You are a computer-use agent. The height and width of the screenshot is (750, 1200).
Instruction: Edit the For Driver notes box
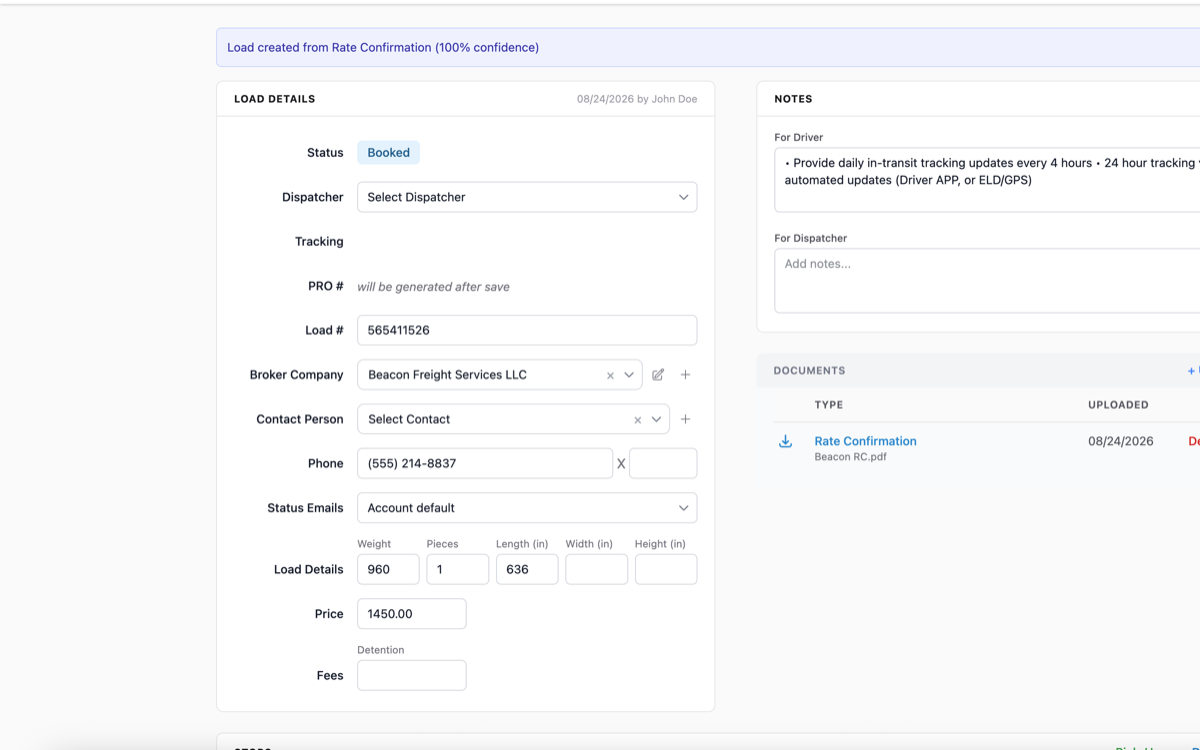point(987,180)
